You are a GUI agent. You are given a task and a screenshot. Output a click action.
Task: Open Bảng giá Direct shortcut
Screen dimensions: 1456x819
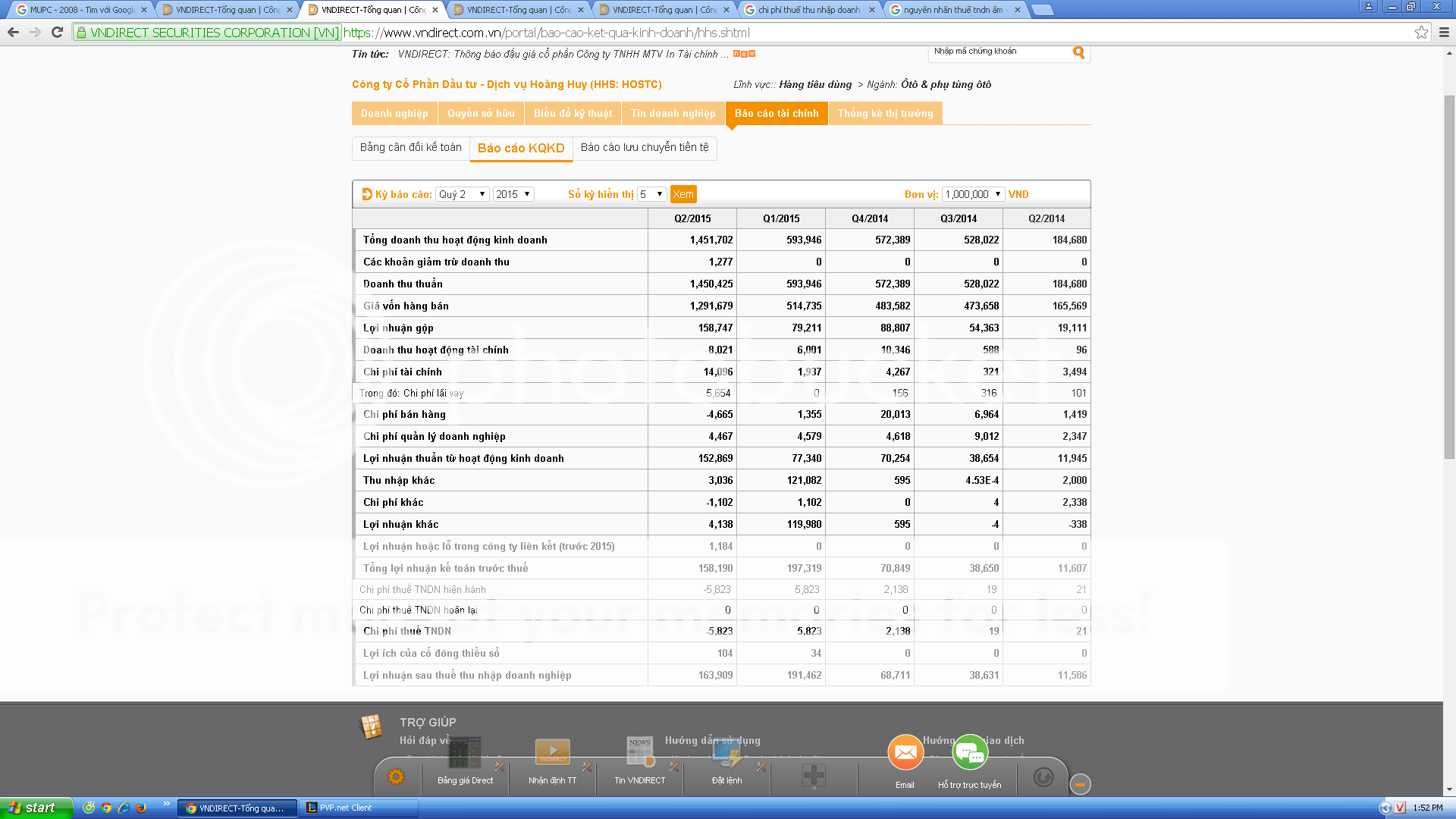click(465, 758)
